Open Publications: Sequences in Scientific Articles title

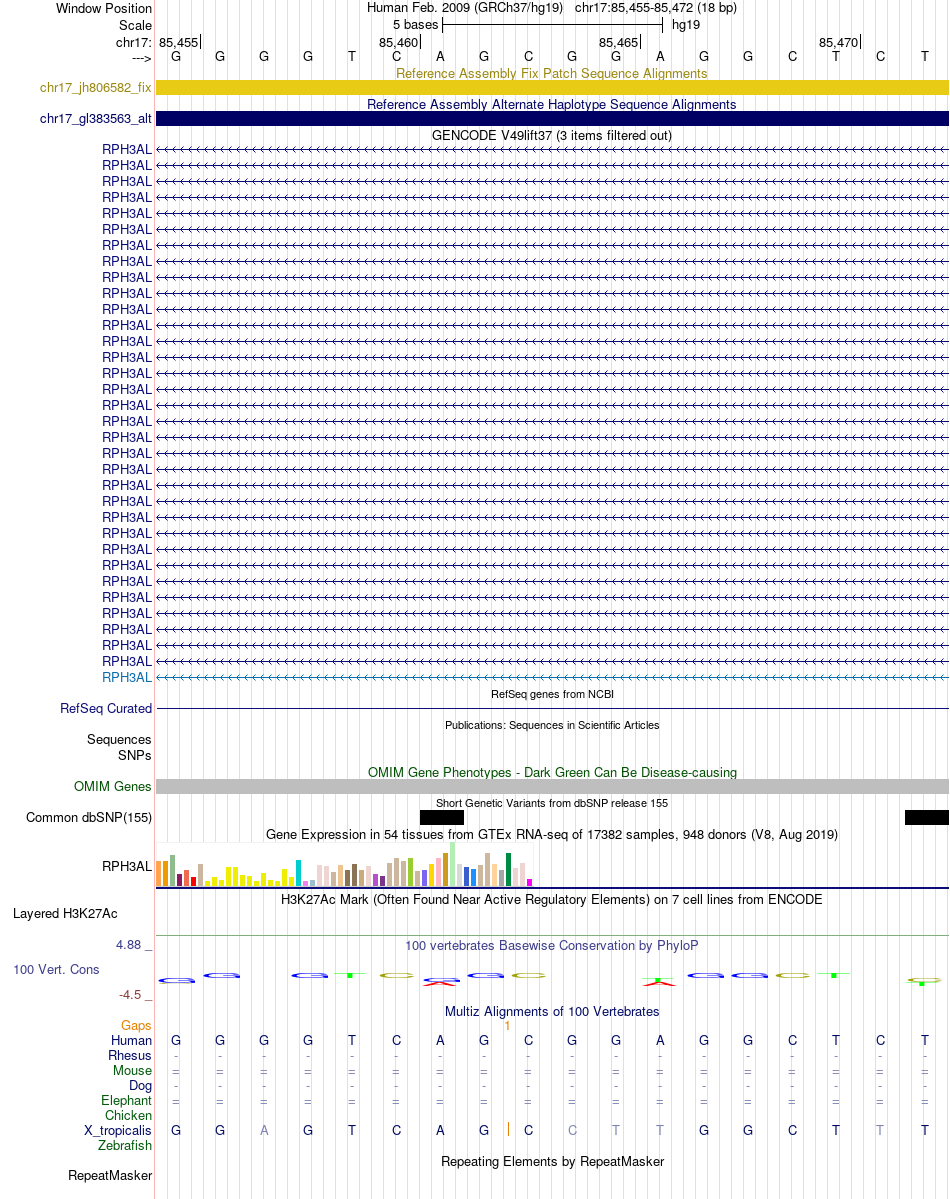(x=552, y=725)
